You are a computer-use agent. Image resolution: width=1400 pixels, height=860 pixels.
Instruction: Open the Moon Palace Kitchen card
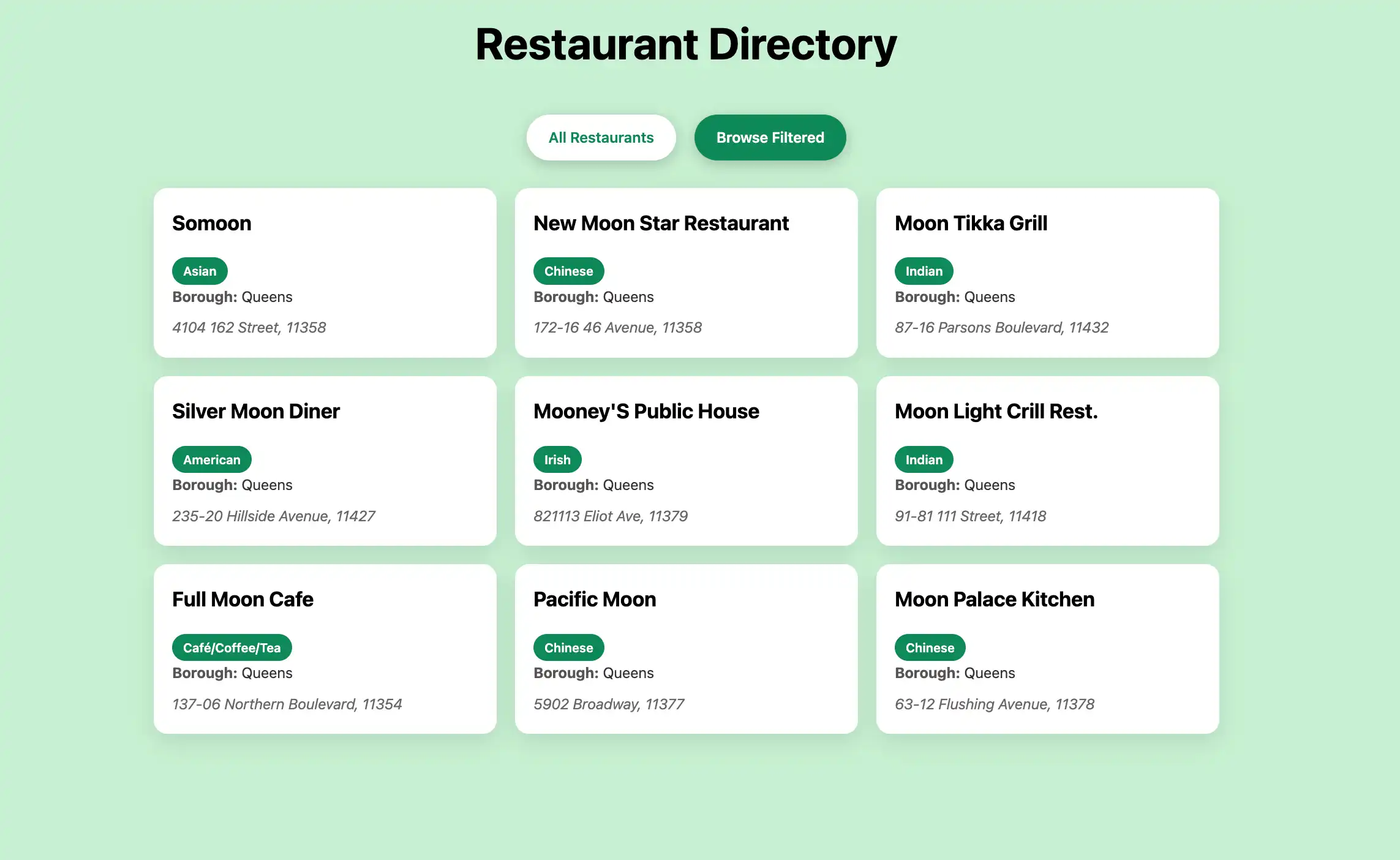point(1047,649)
